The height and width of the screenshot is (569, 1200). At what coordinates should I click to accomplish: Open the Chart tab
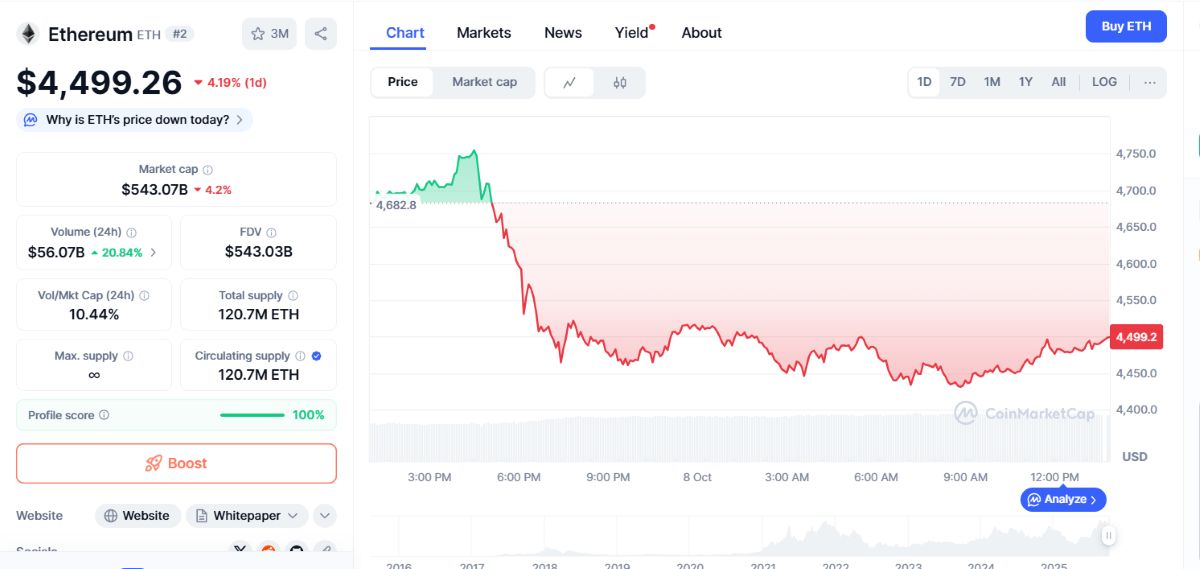[405, 33]
